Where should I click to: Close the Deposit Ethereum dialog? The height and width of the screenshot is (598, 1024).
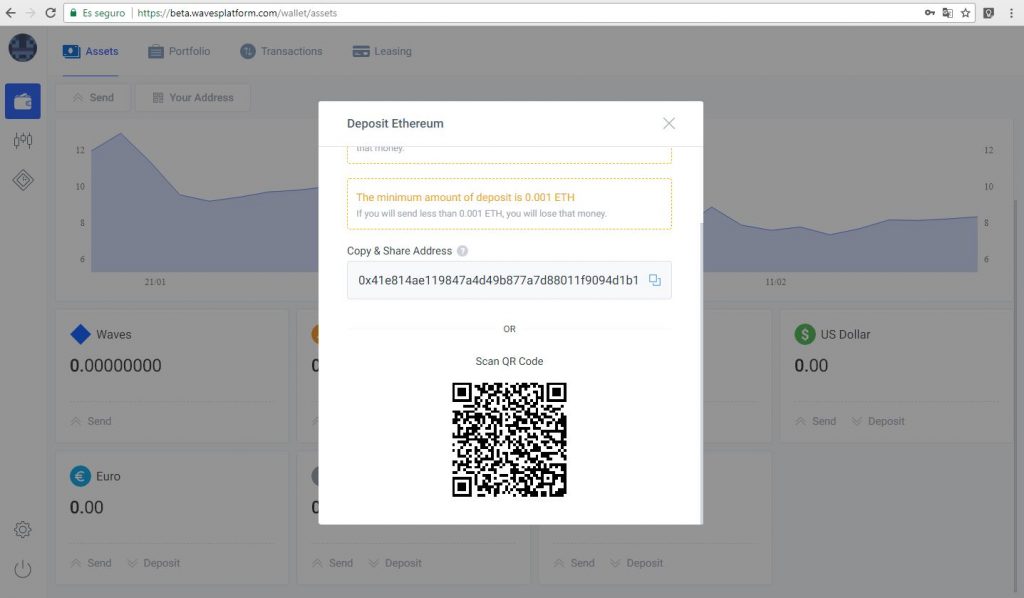[669, 123]
